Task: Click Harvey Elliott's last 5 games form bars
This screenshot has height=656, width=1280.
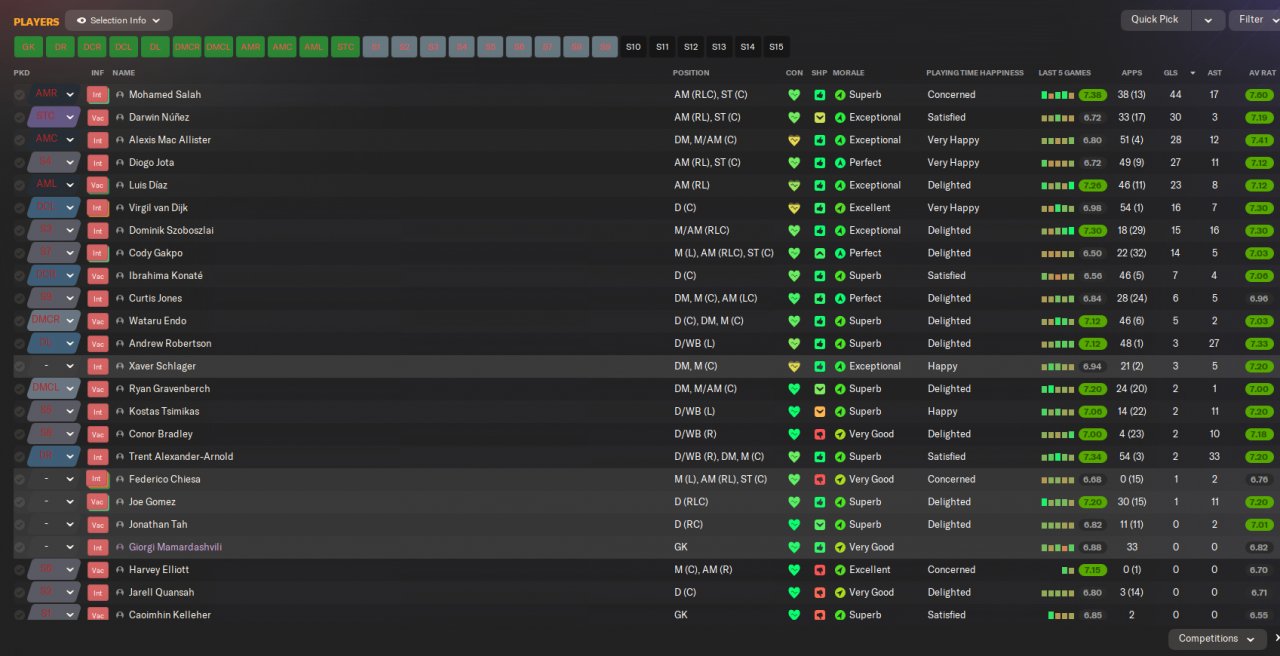Action: coord(1068,570)
